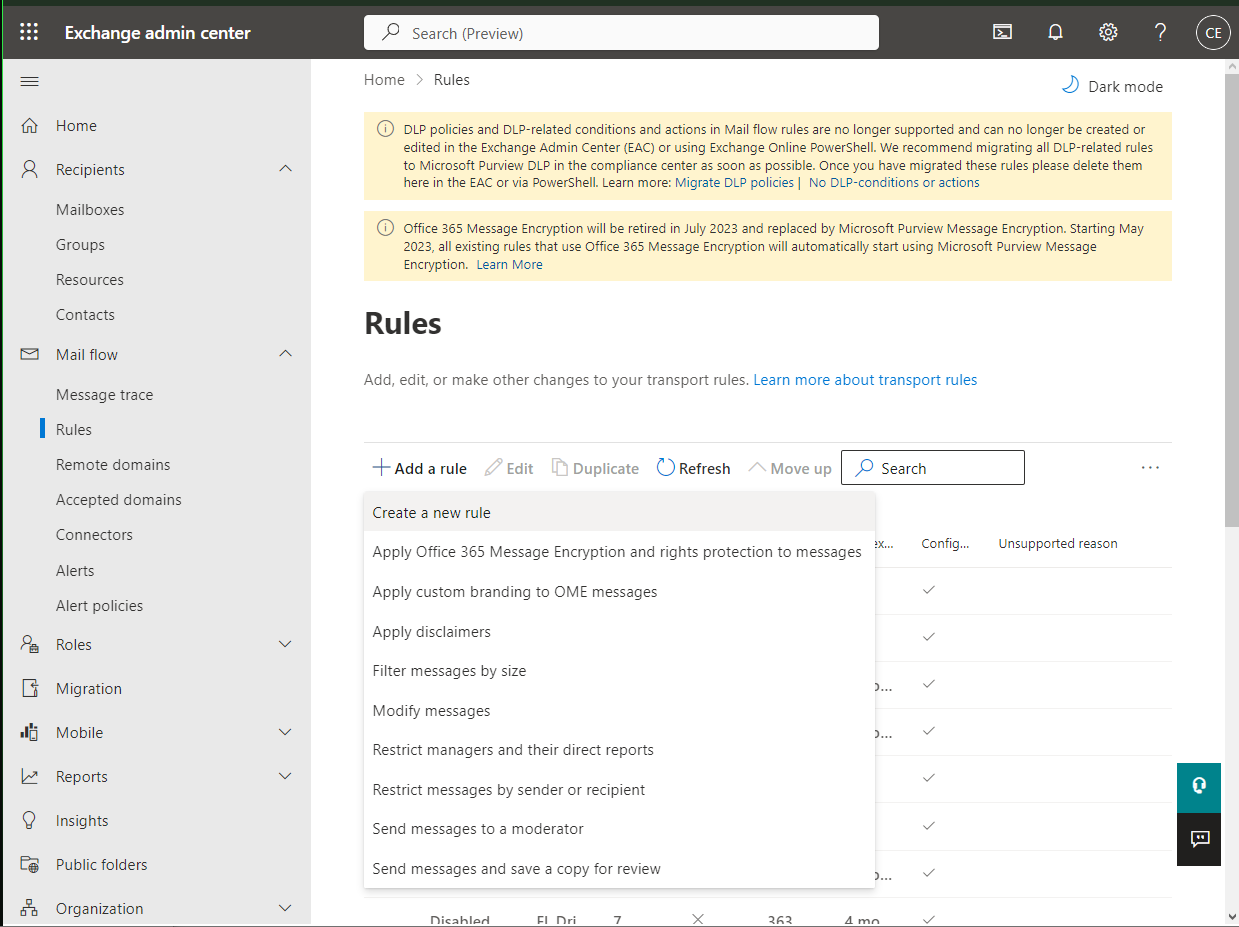Click the top Search (Preview) box
This screenshot has width=1239, height=927.
coord(621,33)
